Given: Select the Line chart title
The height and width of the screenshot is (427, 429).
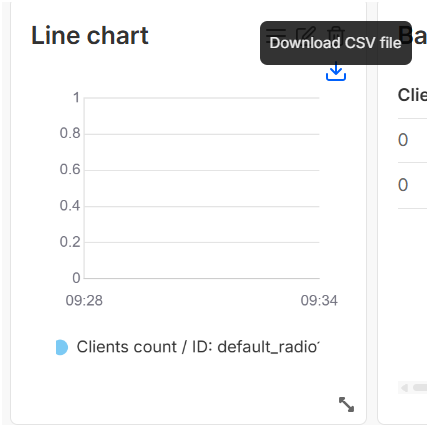Looking at the screenshot, I should tap(90, 35).
